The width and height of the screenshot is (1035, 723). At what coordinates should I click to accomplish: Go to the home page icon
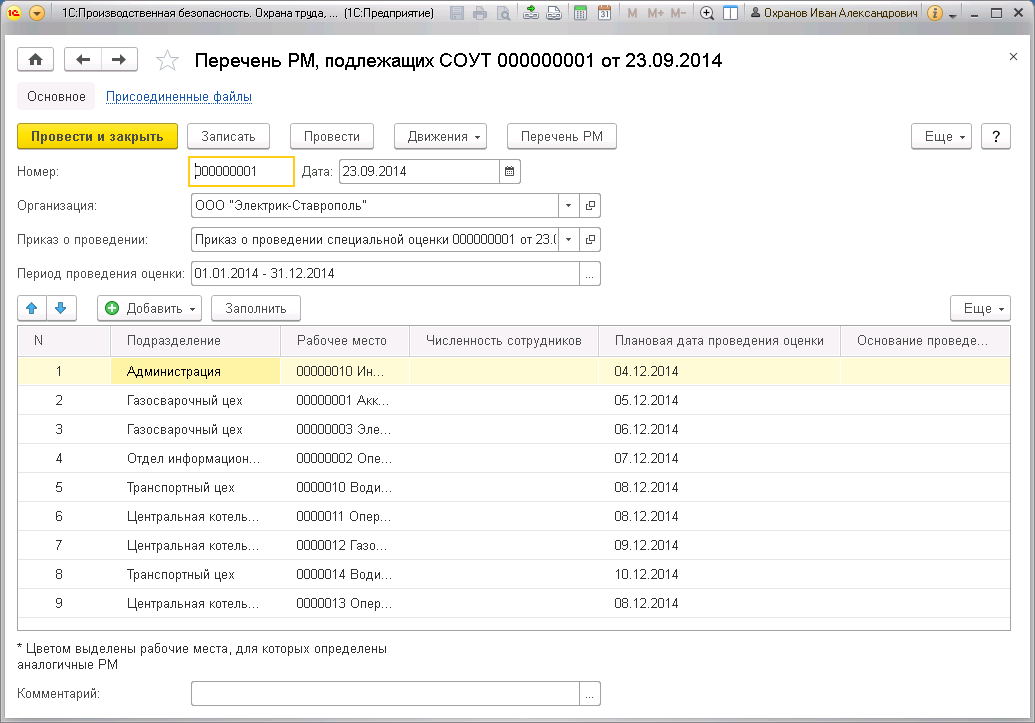click(x=36, y=59)
